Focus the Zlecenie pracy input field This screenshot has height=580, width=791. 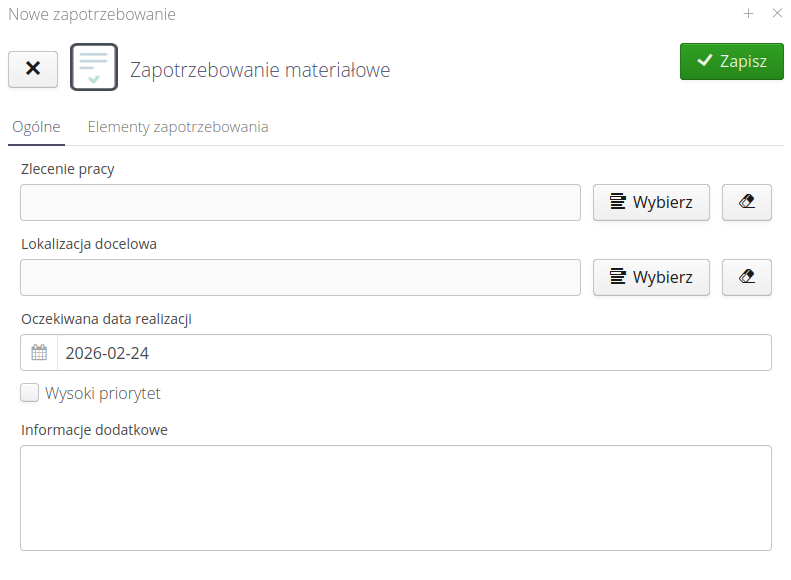tap(300, 202)
